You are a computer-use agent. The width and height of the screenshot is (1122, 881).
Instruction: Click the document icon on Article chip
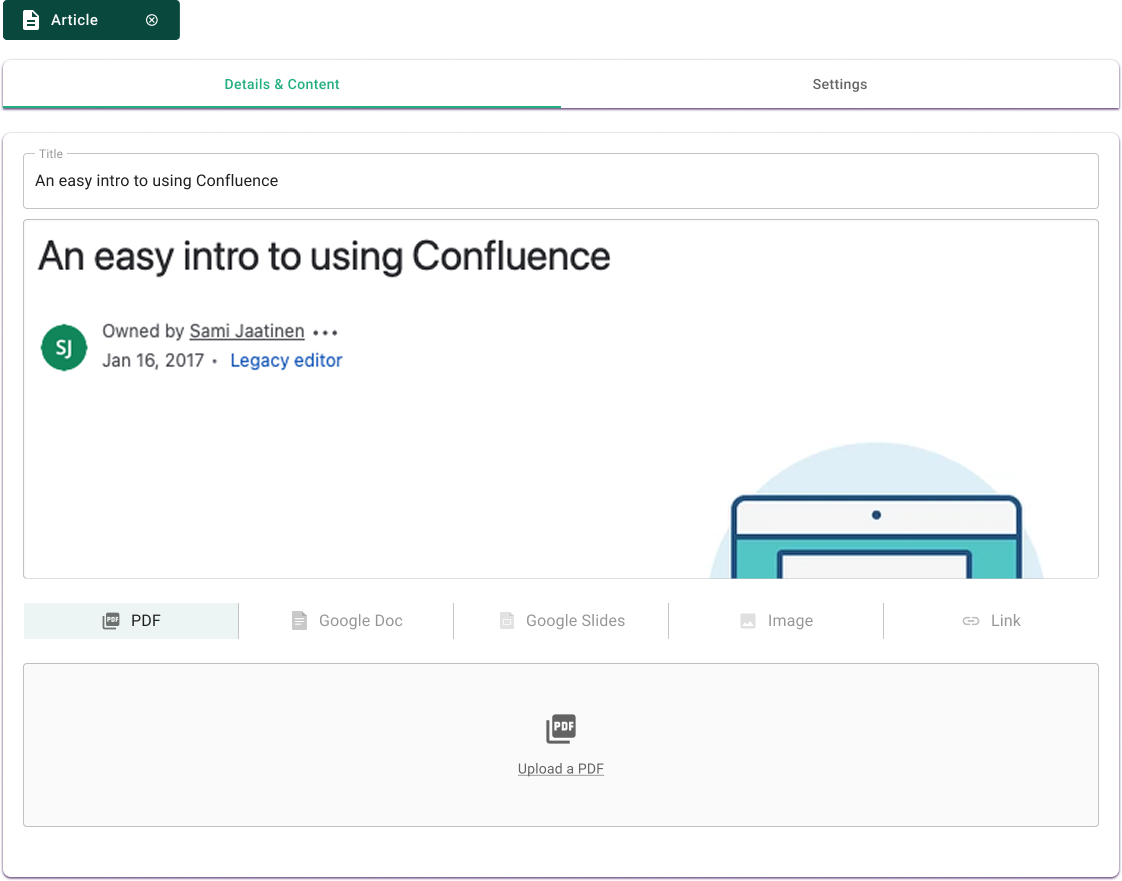point(31,20)
